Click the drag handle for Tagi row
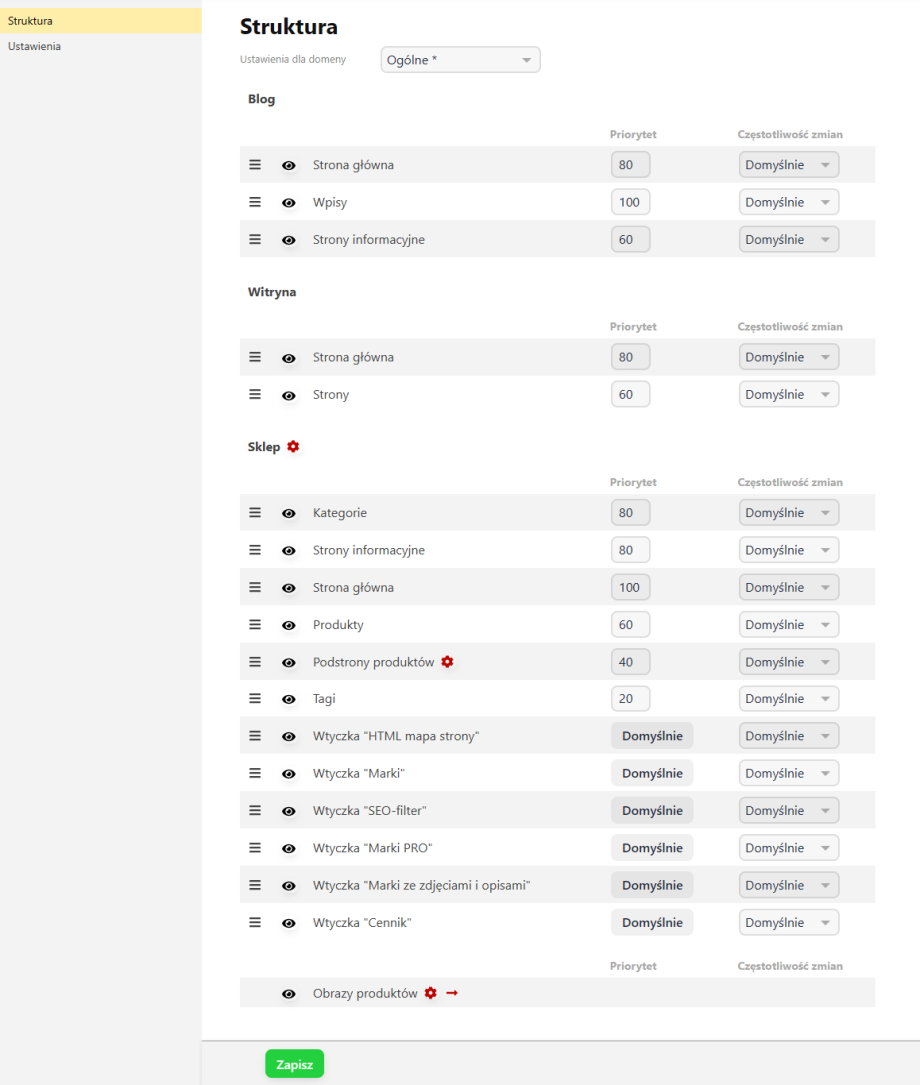This screenshot has height=1085, width=920. click(255, 699)
